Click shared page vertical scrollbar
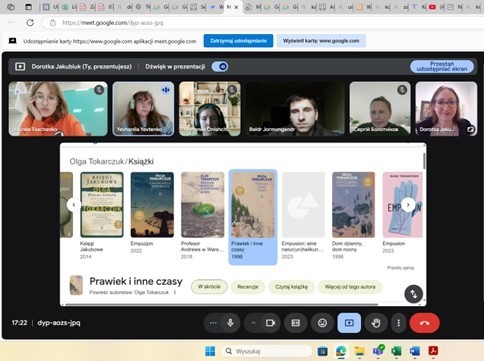484x361 pixels. point(424,161)
